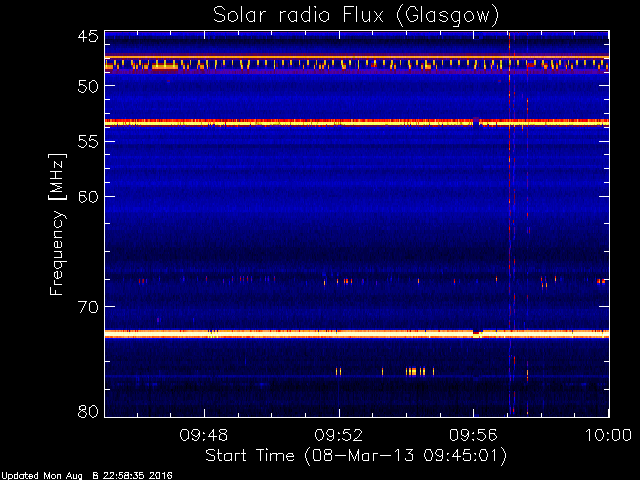Click the 45 frequency tick label
The image size is (640, 480).
pyautogui.click(x=88, y=36)
